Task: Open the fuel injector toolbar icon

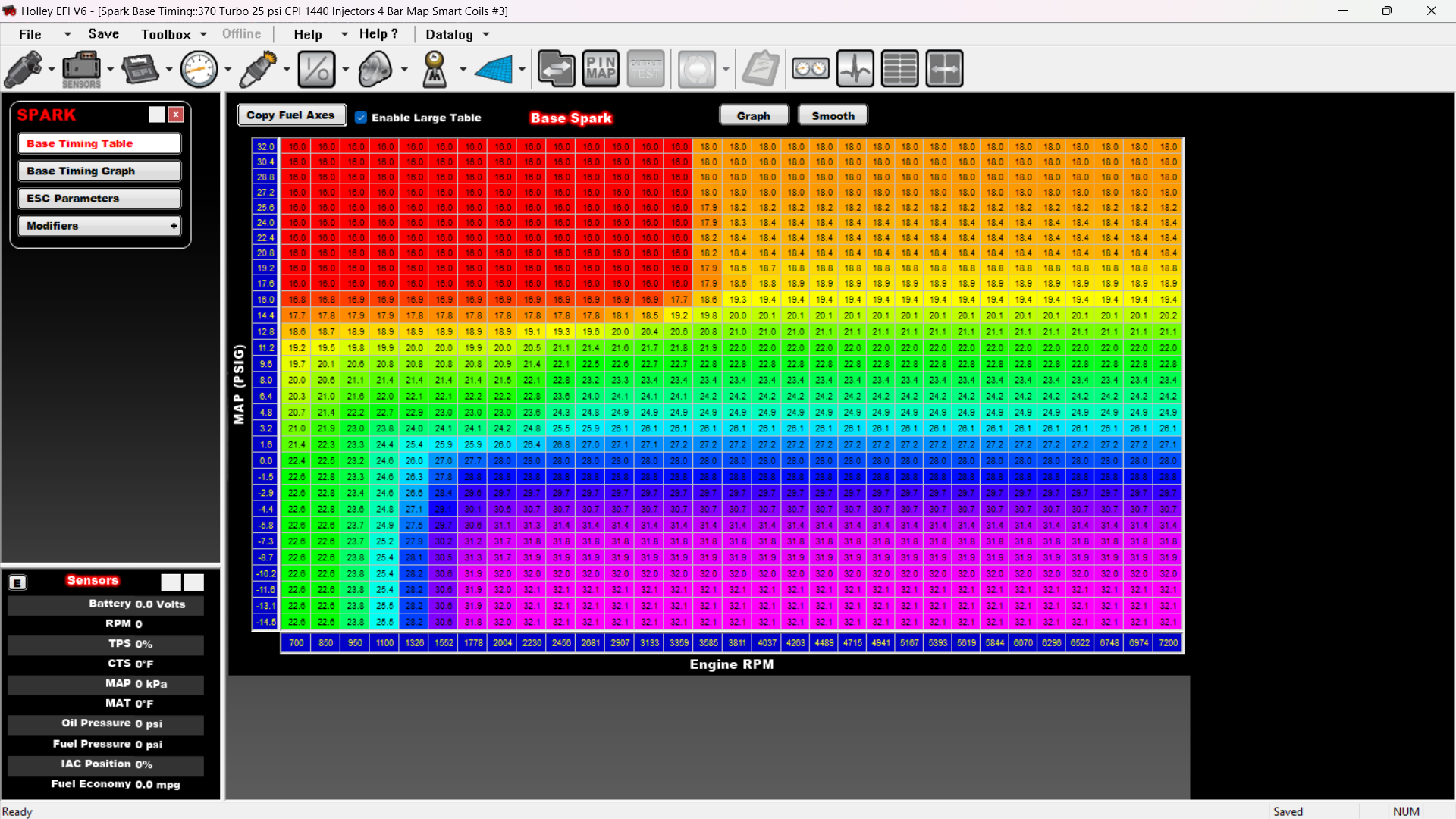Action: [x=24, y=69]
